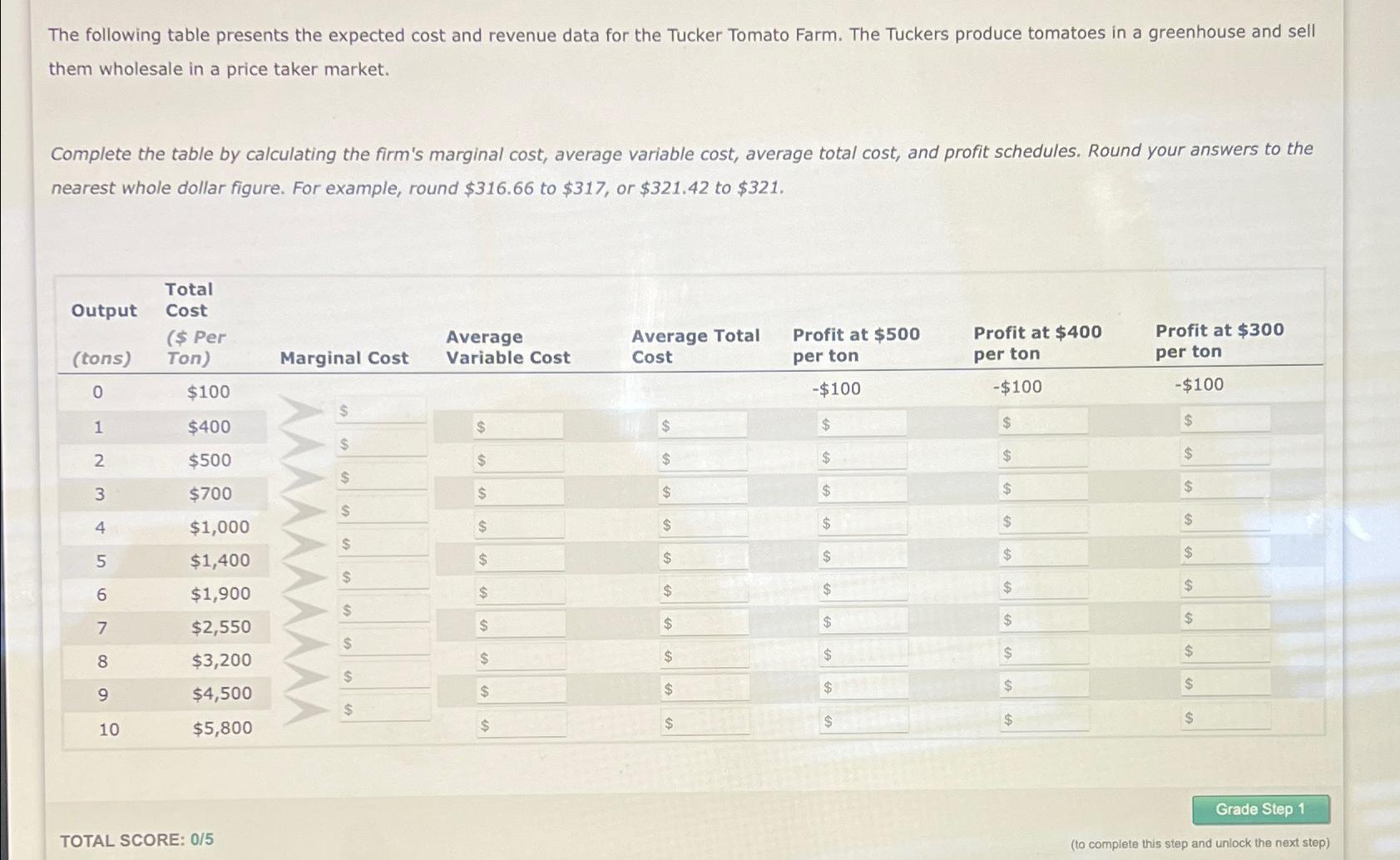Click the marginal cost input for output 1
Viewport: 1400px width, 860px height.
(x=383, y=409)
